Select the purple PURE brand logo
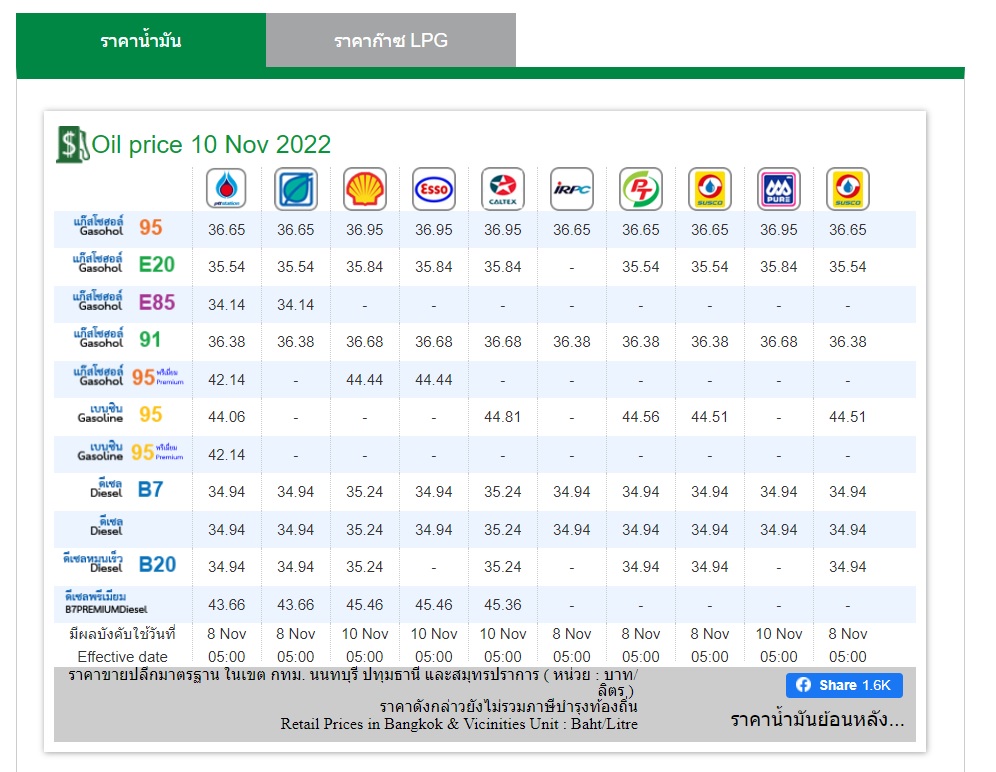Viewport: 996px width, 772px height. (779, 189)
